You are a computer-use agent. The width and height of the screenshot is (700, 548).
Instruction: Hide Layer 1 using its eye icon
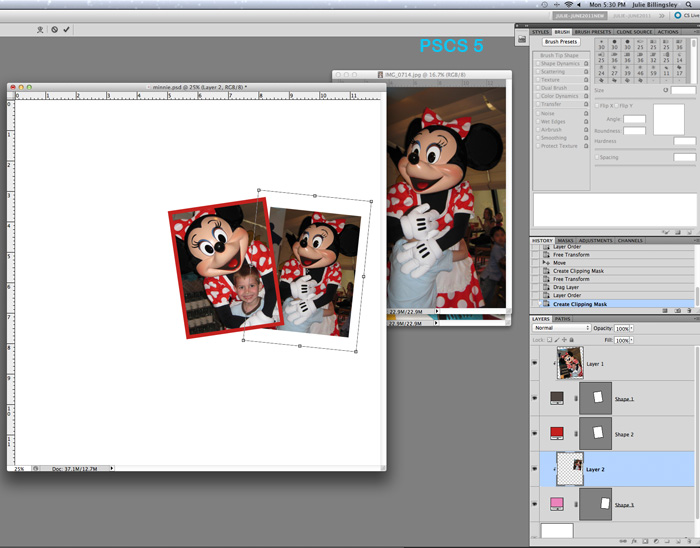[535, 363]
